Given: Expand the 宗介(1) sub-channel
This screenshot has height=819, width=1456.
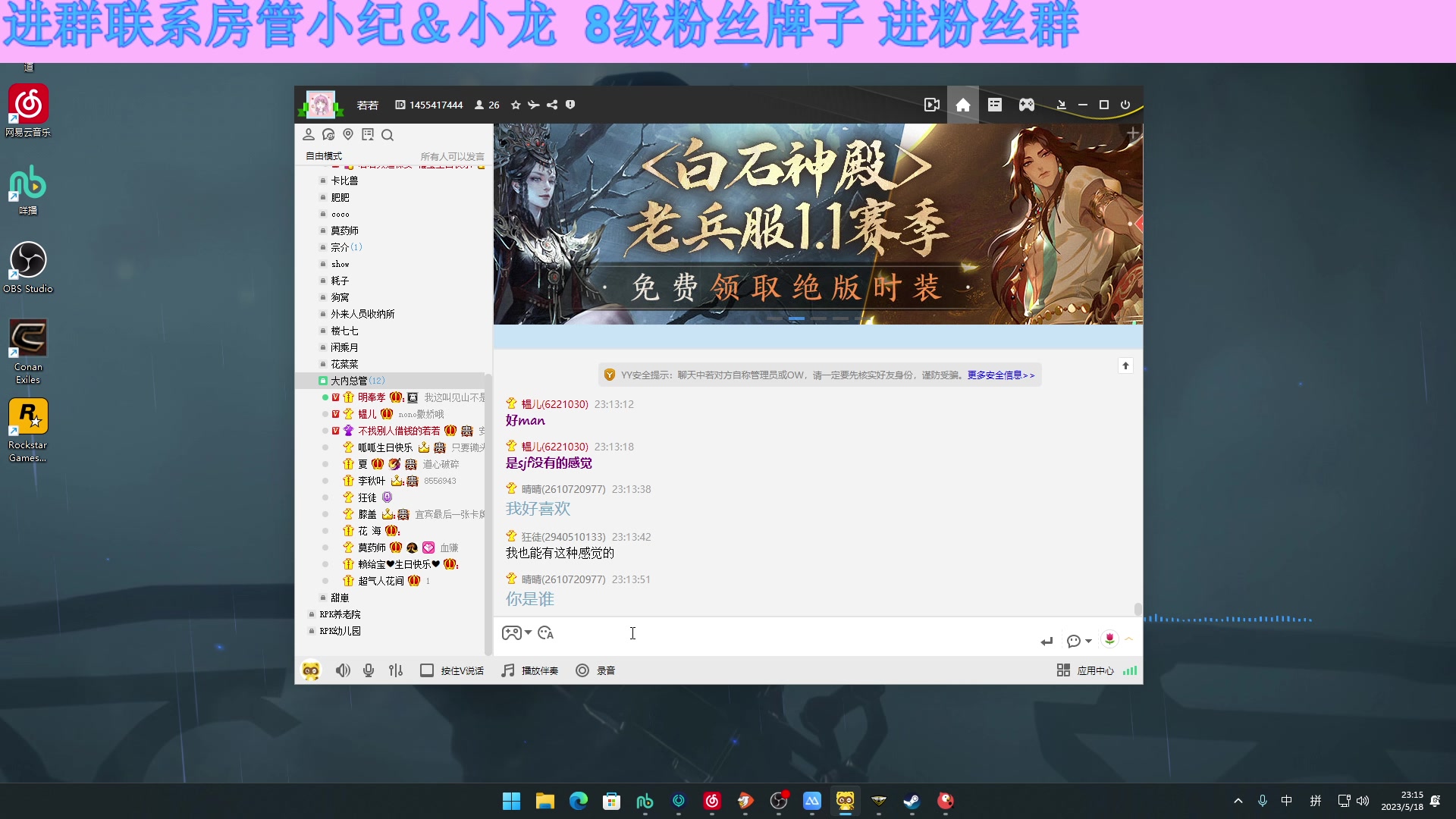Looking at the screenshot, I should pyautogui.click(x=347, y=247).
